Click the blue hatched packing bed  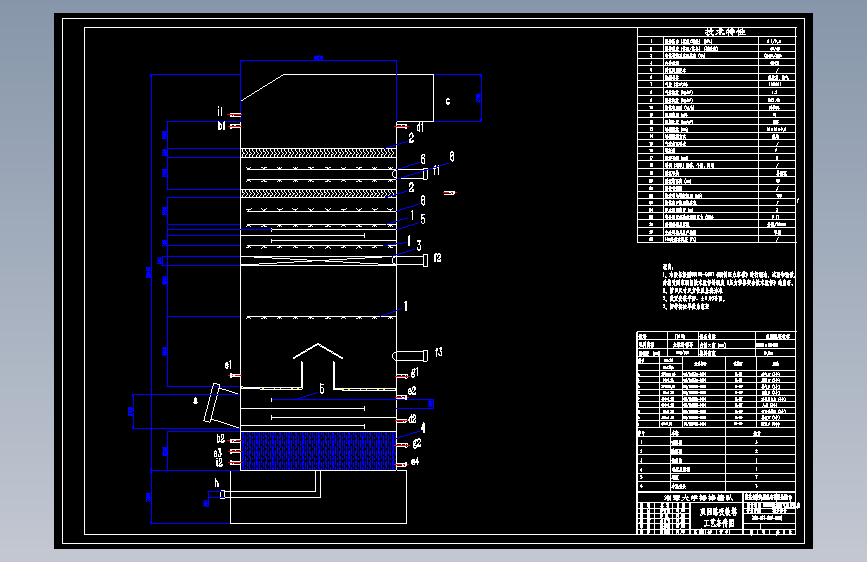pyautogui.click(x=318, y=451)
